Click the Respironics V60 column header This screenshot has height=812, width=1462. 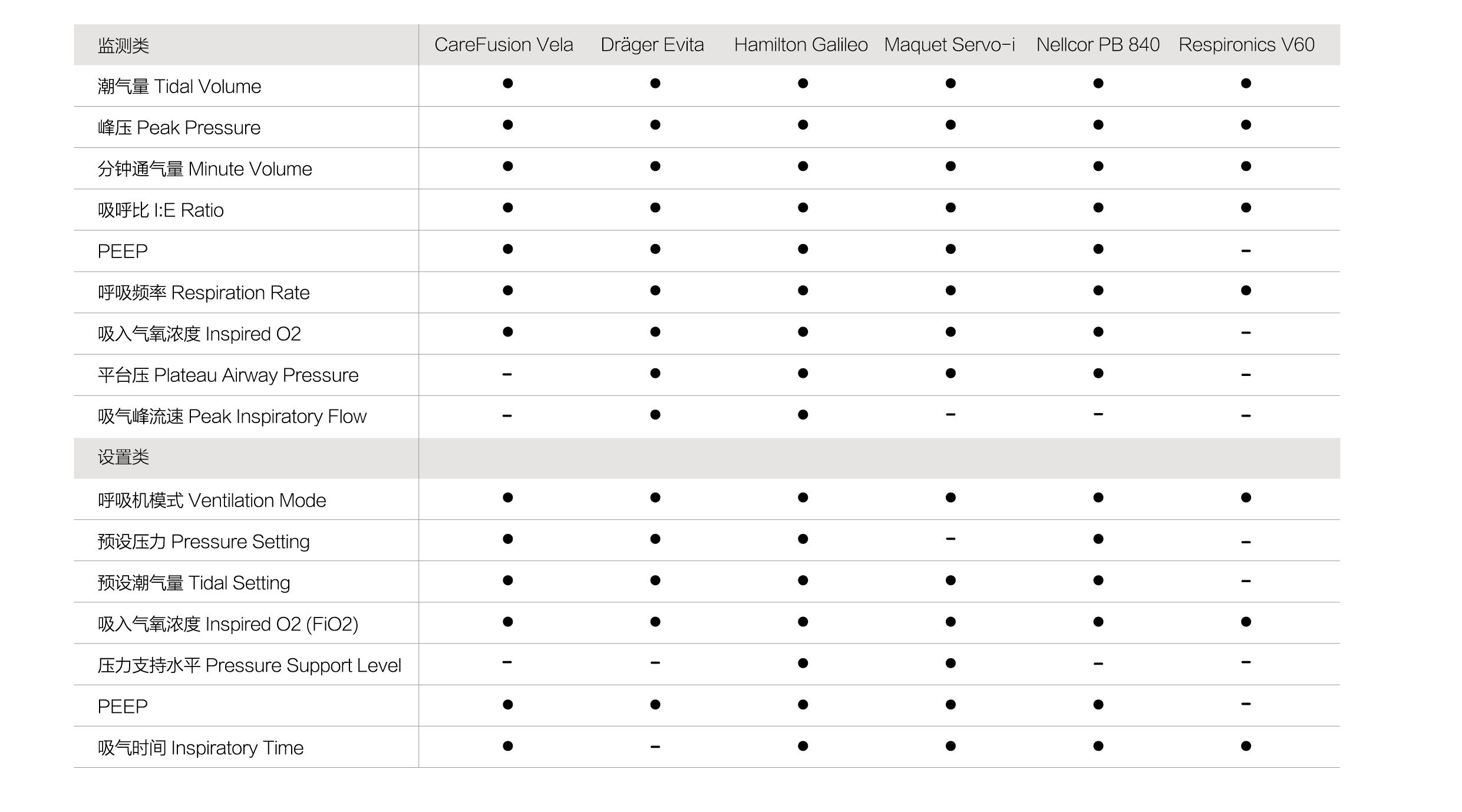(x=1246, y=45)
